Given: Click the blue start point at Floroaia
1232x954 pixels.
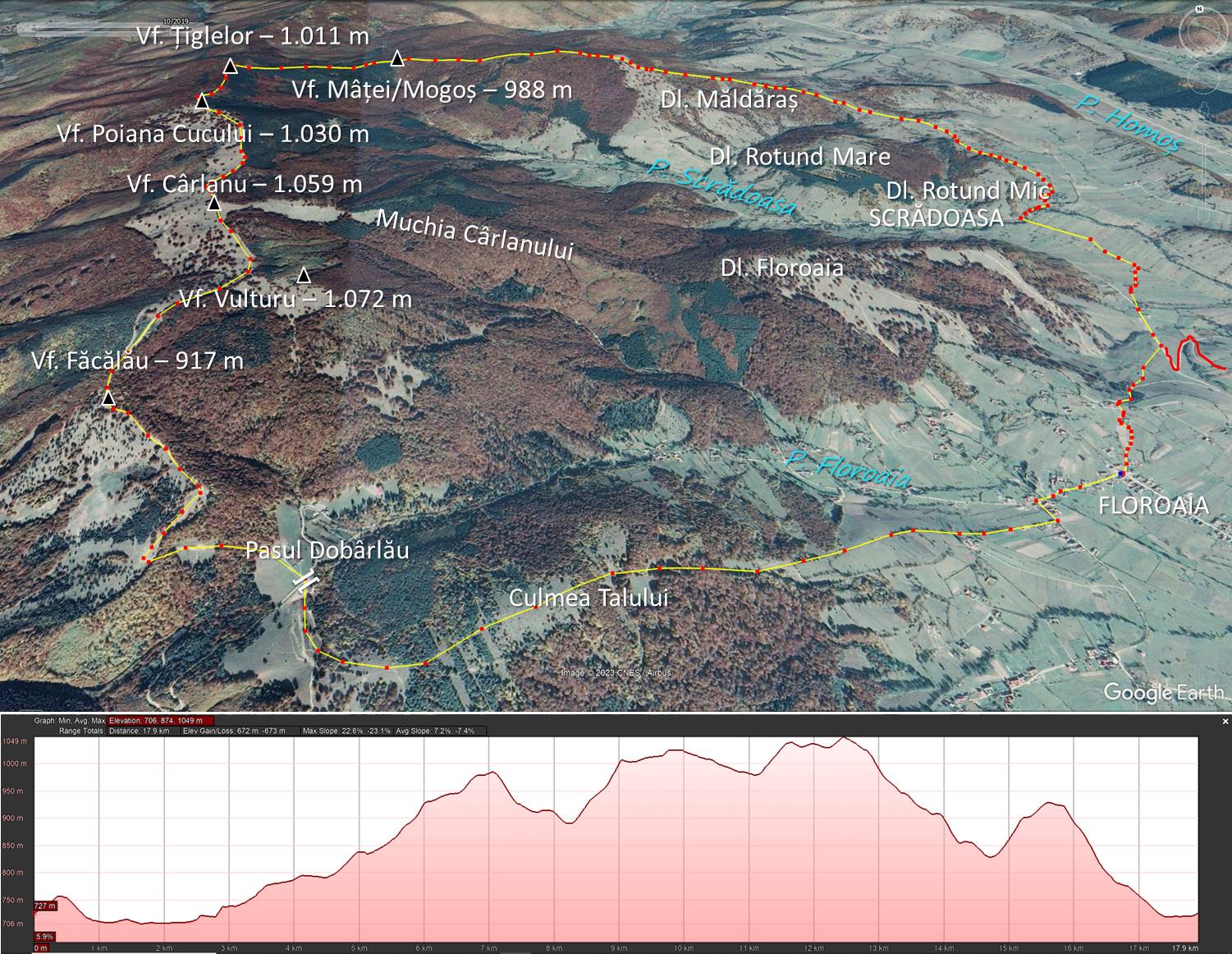Looking at the screenshot, I should pos(1121,475).
